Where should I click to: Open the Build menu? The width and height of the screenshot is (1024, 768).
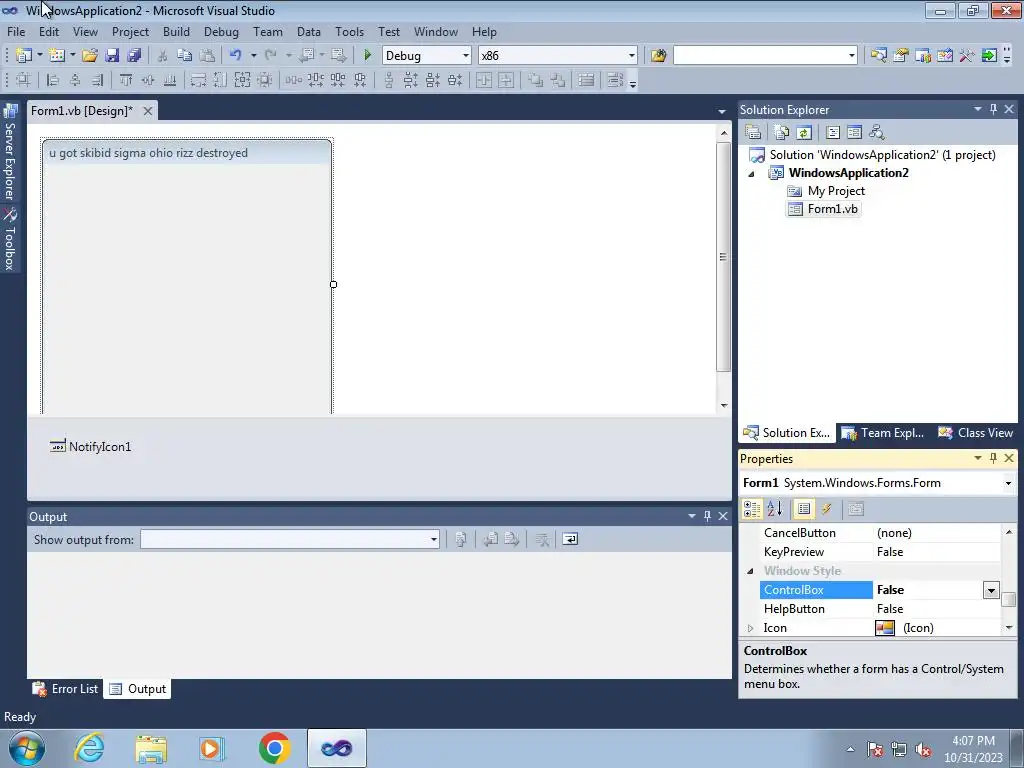[176, 31]
